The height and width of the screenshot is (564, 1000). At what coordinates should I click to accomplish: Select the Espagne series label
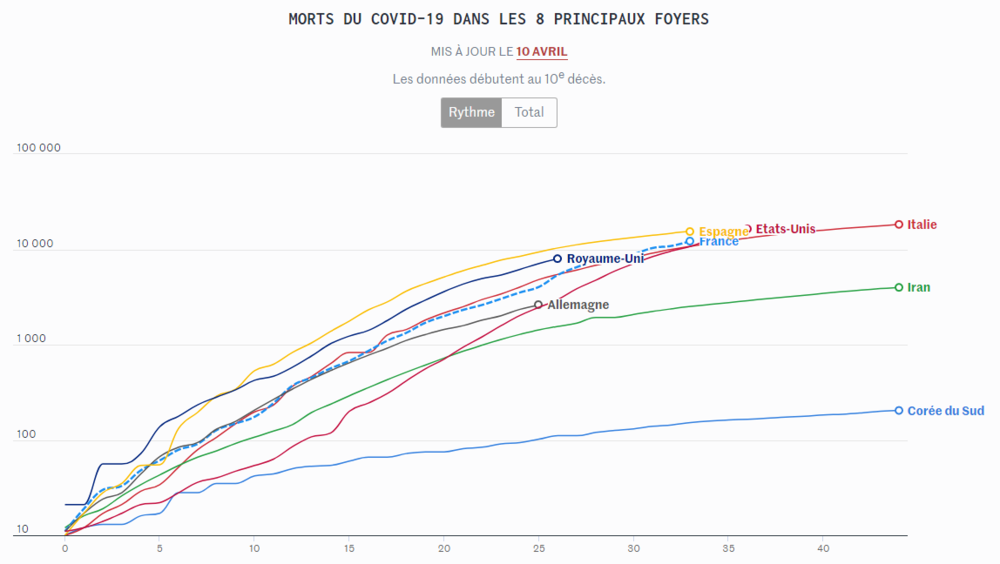(x=722, y=232)
